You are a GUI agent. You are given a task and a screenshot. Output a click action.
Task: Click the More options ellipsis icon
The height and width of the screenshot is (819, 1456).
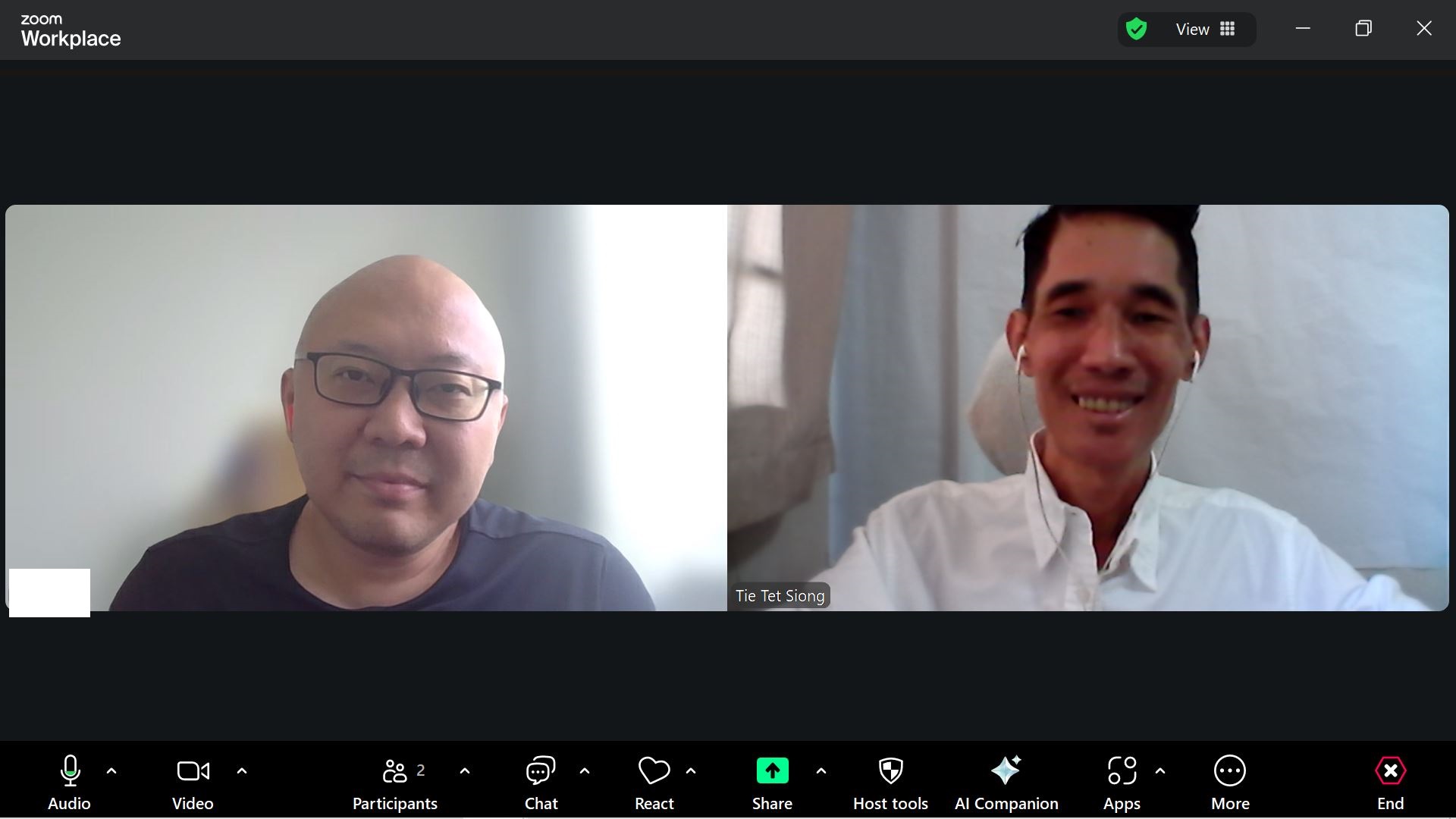click(1229, 781)
